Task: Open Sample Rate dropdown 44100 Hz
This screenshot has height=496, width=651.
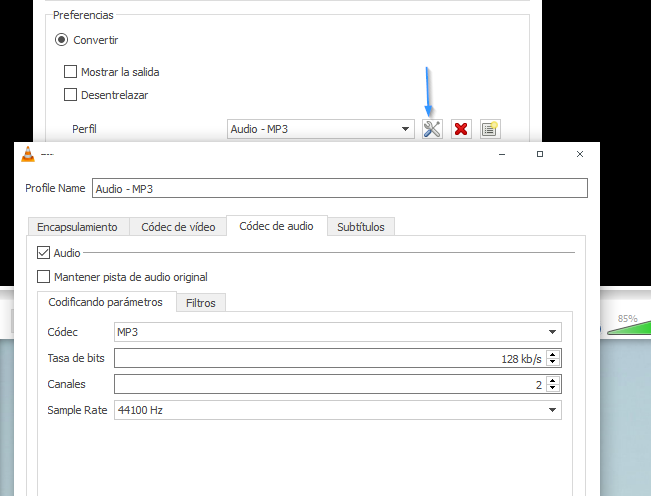Action: [x=338, y=410]
